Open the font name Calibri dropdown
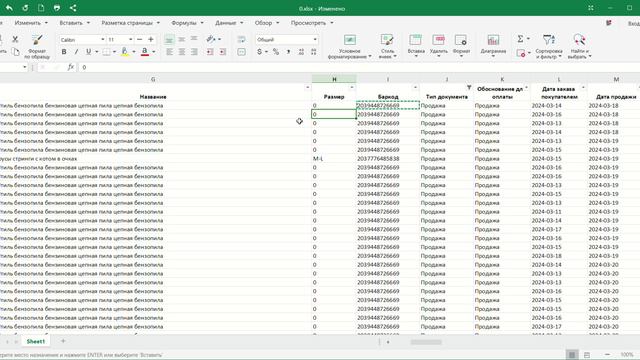This screenshot has width=640, height=360. [102, 40]
